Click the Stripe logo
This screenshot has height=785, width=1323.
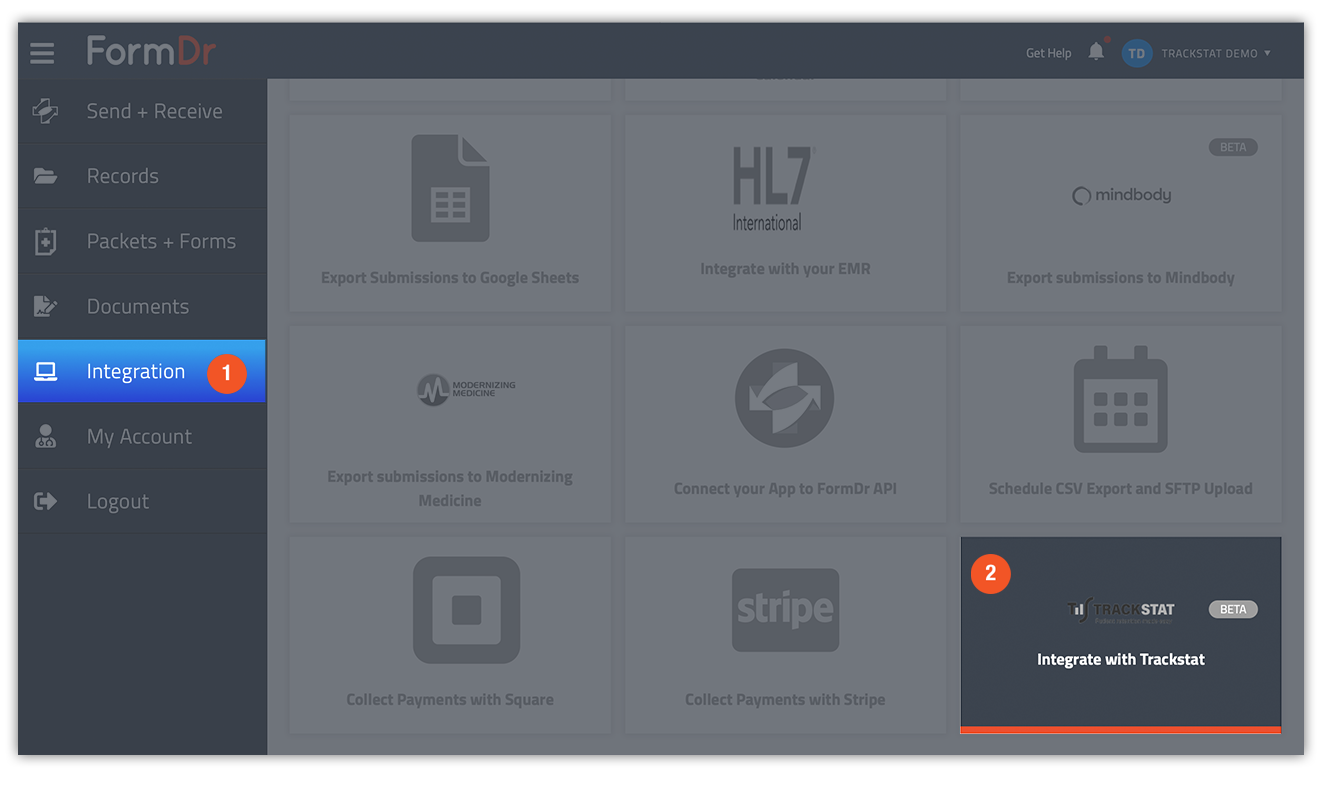(785, 609)
